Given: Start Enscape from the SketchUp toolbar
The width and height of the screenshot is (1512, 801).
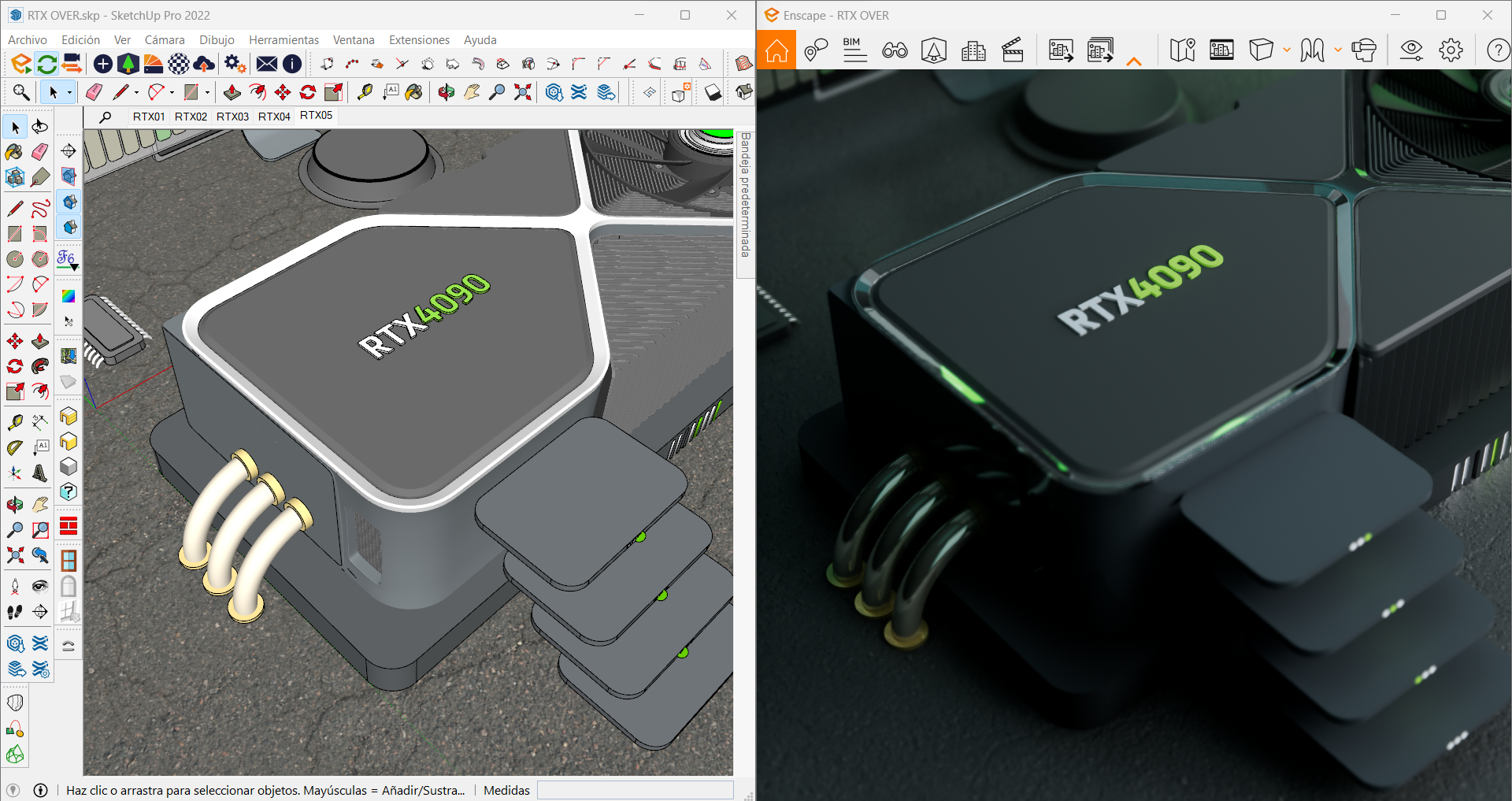Looking at the screenshot, I should (x=21, y=64).
